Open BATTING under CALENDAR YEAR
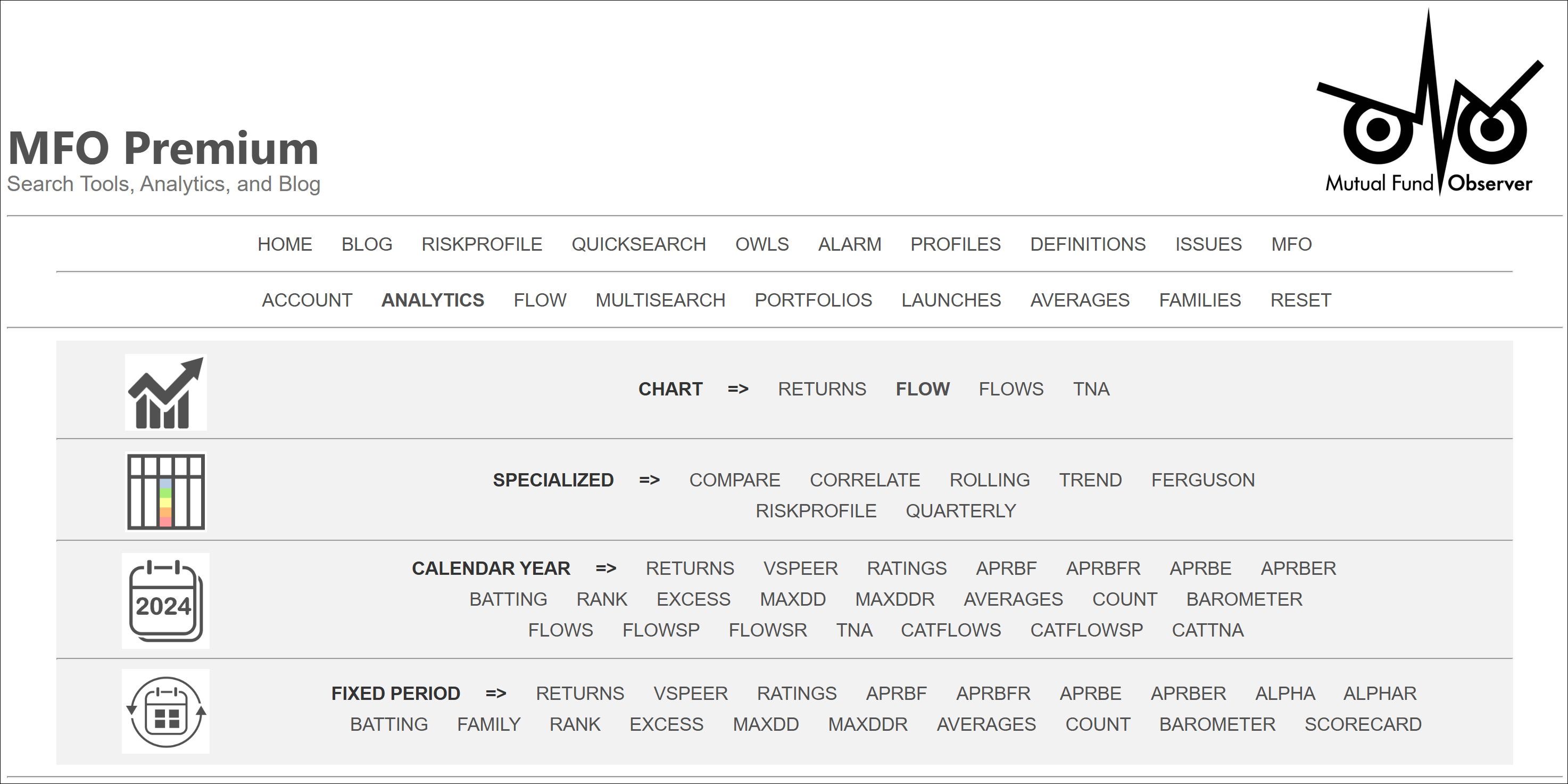Screen dimensions: 1568x784 tap(508, 599)
